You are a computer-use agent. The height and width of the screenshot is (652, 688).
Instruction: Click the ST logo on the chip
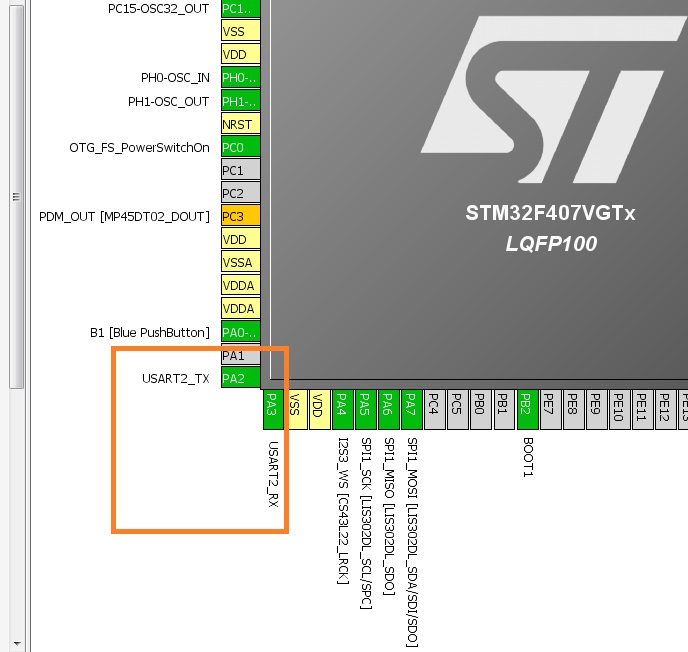[x=554, y=99]
